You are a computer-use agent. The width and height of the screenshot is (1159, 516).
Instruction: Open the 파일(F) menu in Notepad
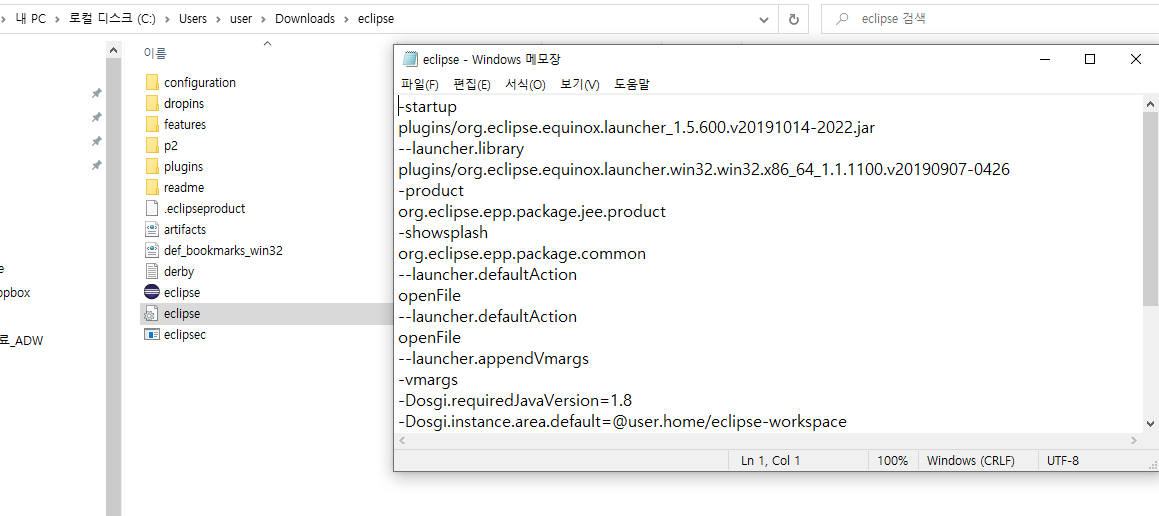(x=420, y=84)
